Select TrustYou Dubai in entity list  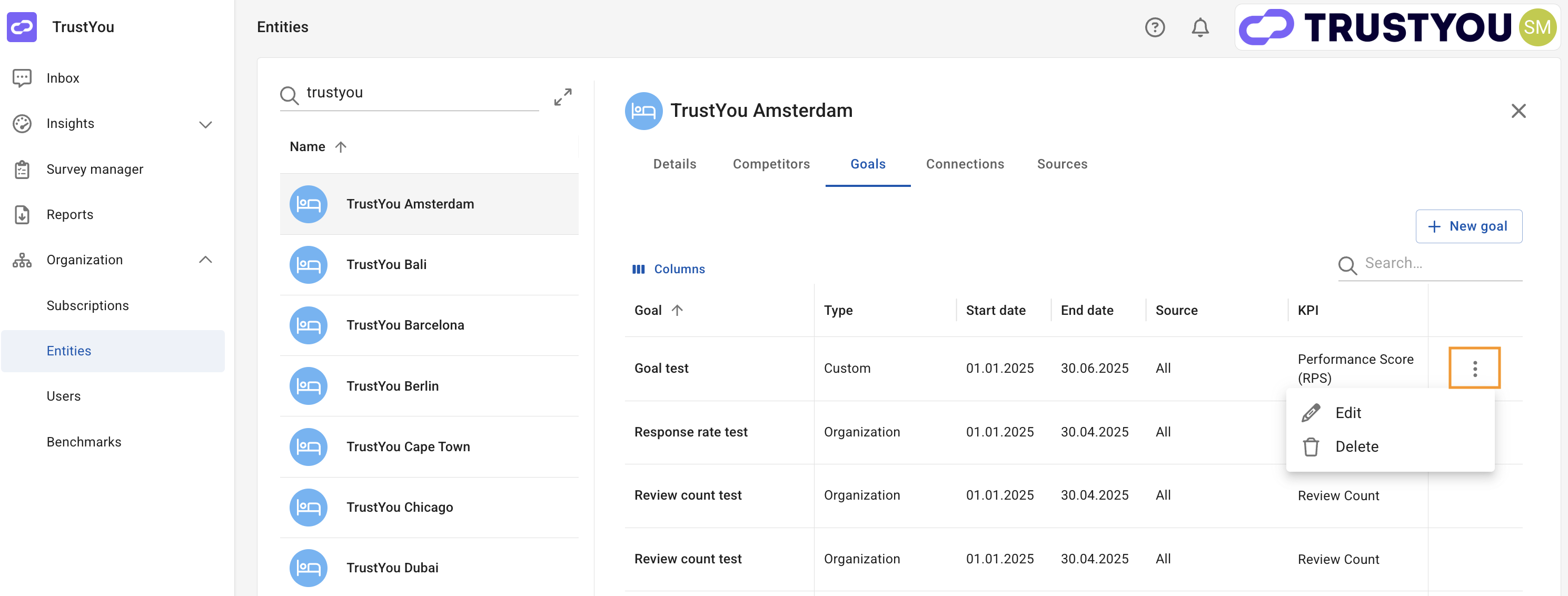(429, 568)
